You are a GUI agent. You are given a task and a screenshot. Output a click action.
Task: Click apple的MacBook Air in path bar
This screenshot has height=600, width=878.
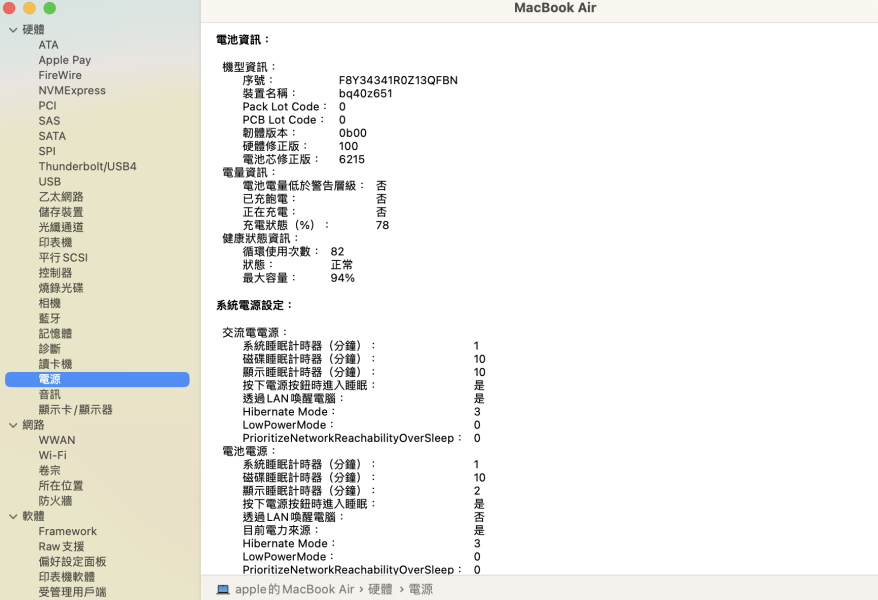click(295, 590)
